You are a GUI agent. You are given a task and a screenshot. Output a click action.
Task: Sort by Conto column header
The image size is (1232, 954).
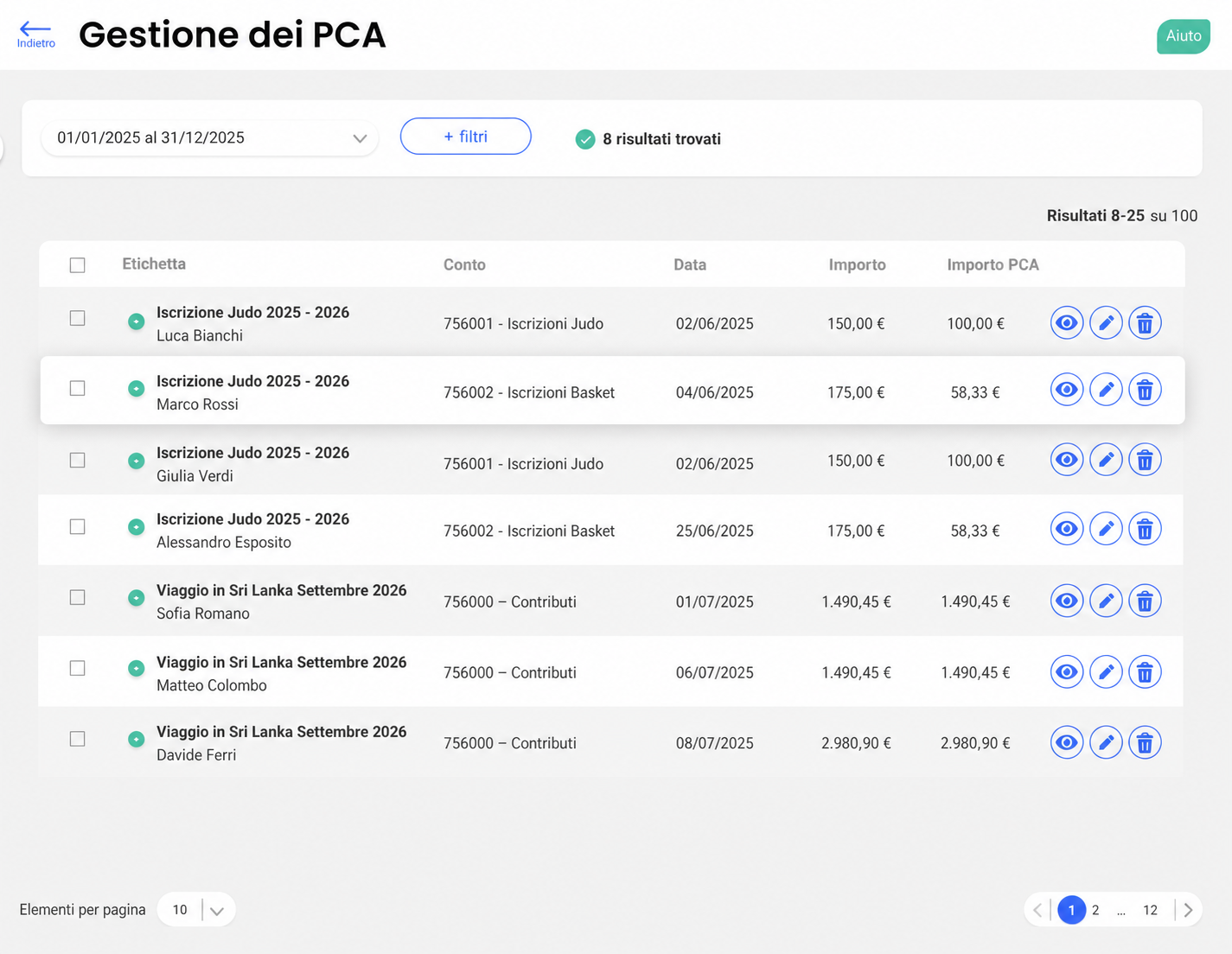(x=464, y=264)
